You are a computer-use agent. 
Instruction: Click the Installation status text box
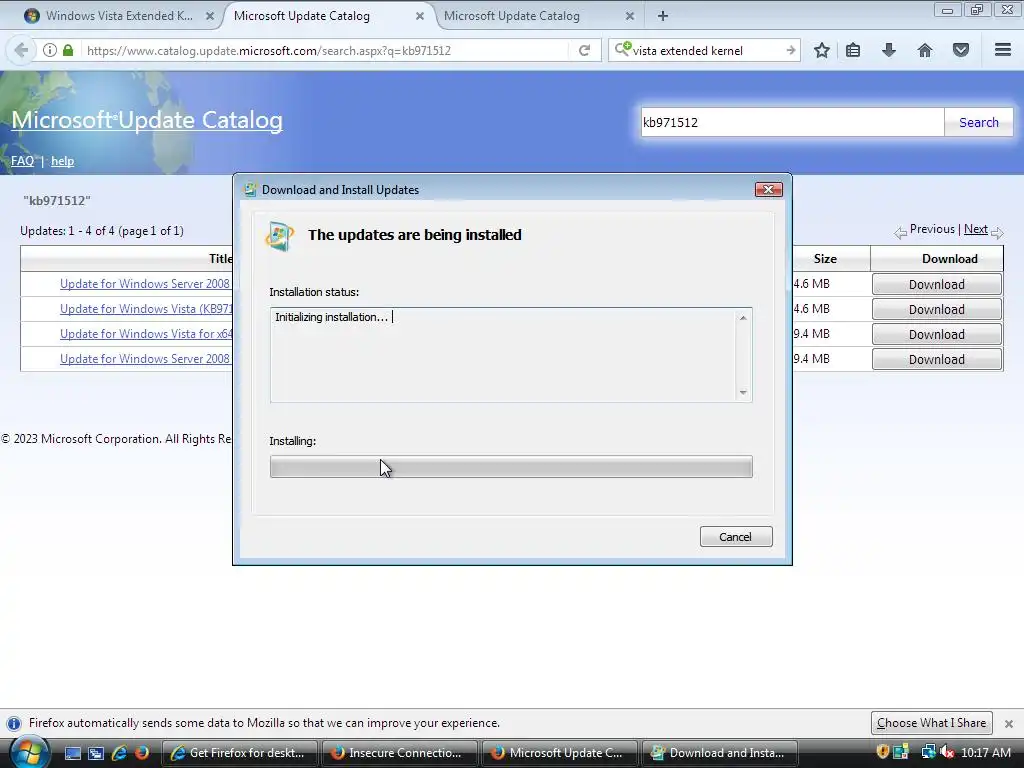511,355
